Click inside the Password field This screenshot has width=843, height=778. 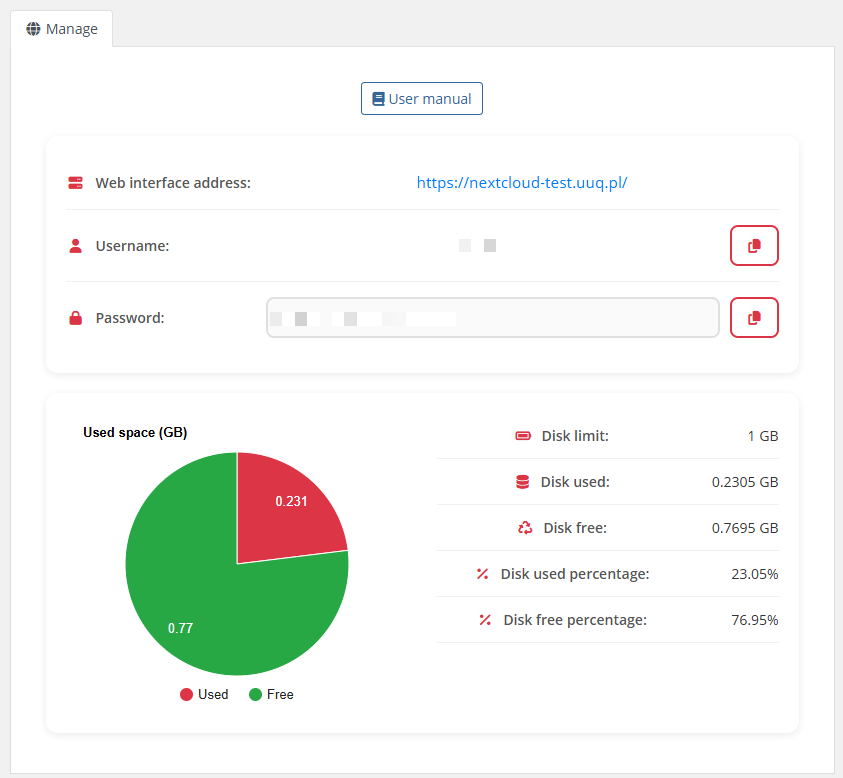580,318
